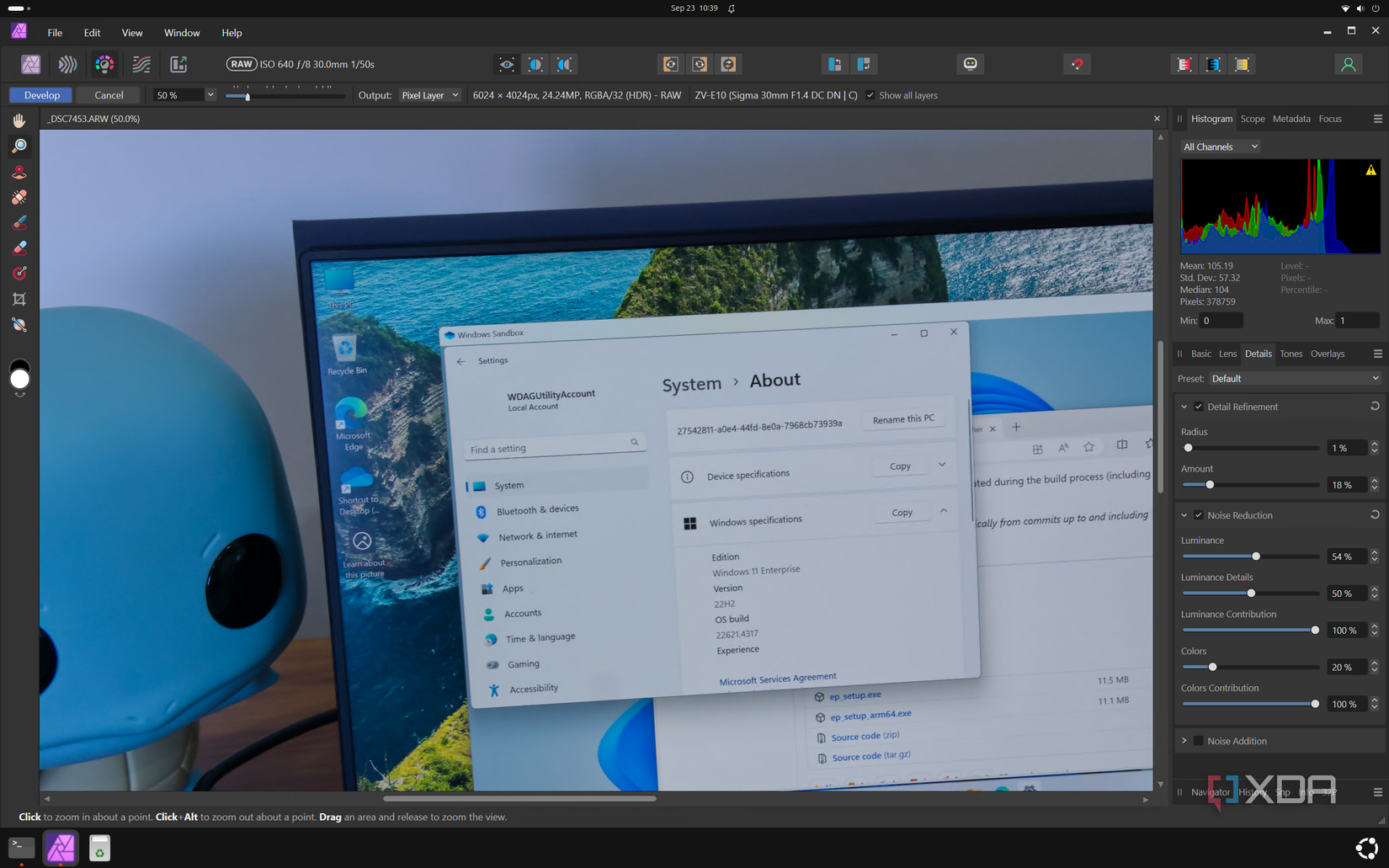This screenshot has width=1389, height=868.
Task: Collapse the Detail Refinement section
Action: 1184,407
